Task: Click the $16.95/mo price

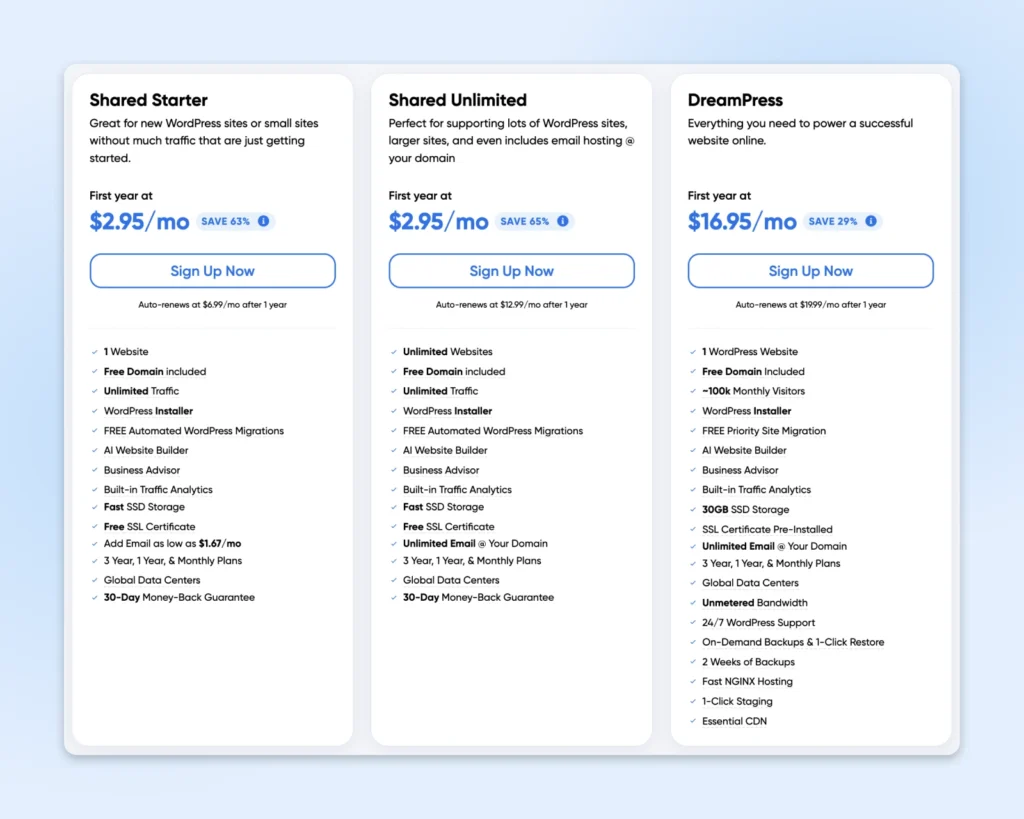Action: [x=742, y=221]
